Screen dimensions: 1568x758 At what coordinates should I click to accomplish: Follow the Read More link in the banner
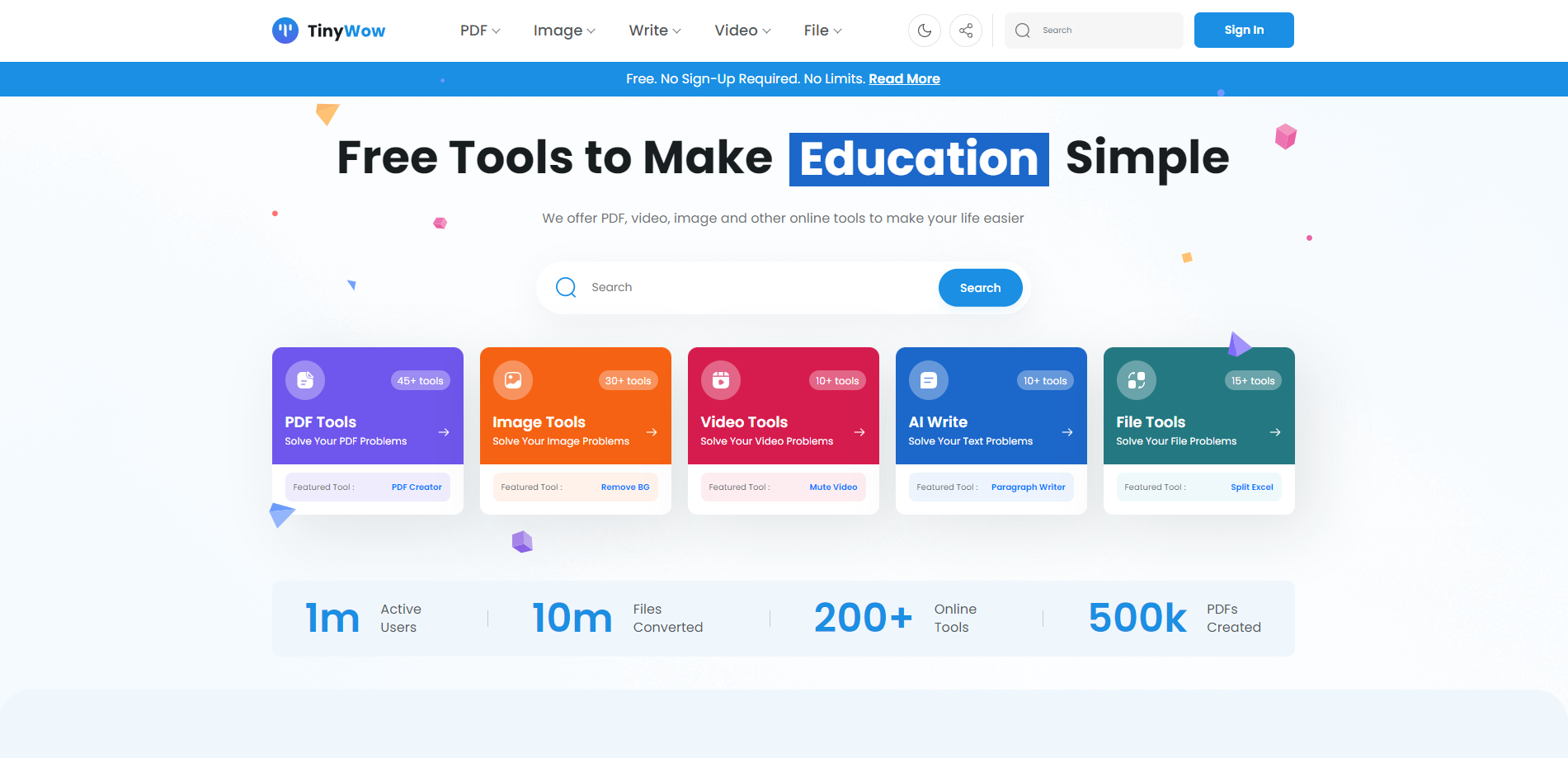[x=904, y=79]
